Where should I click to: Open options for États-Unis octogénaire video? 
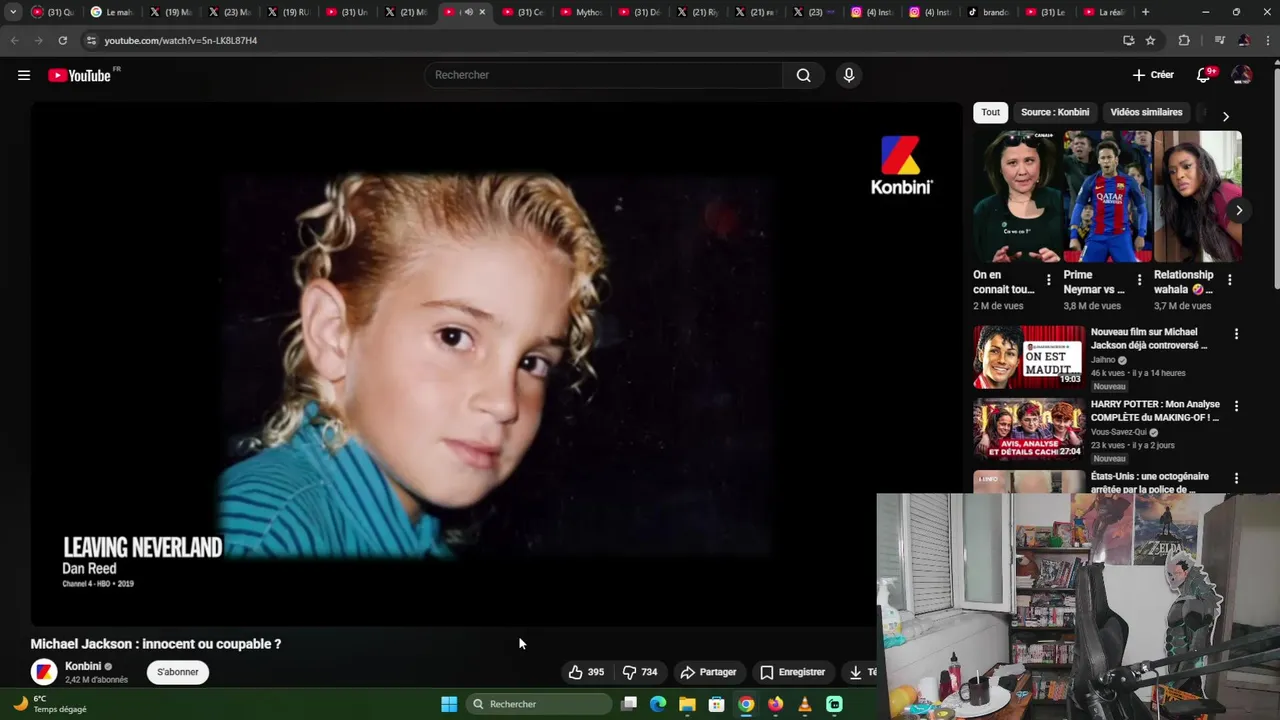click(x=1236, y=478)
